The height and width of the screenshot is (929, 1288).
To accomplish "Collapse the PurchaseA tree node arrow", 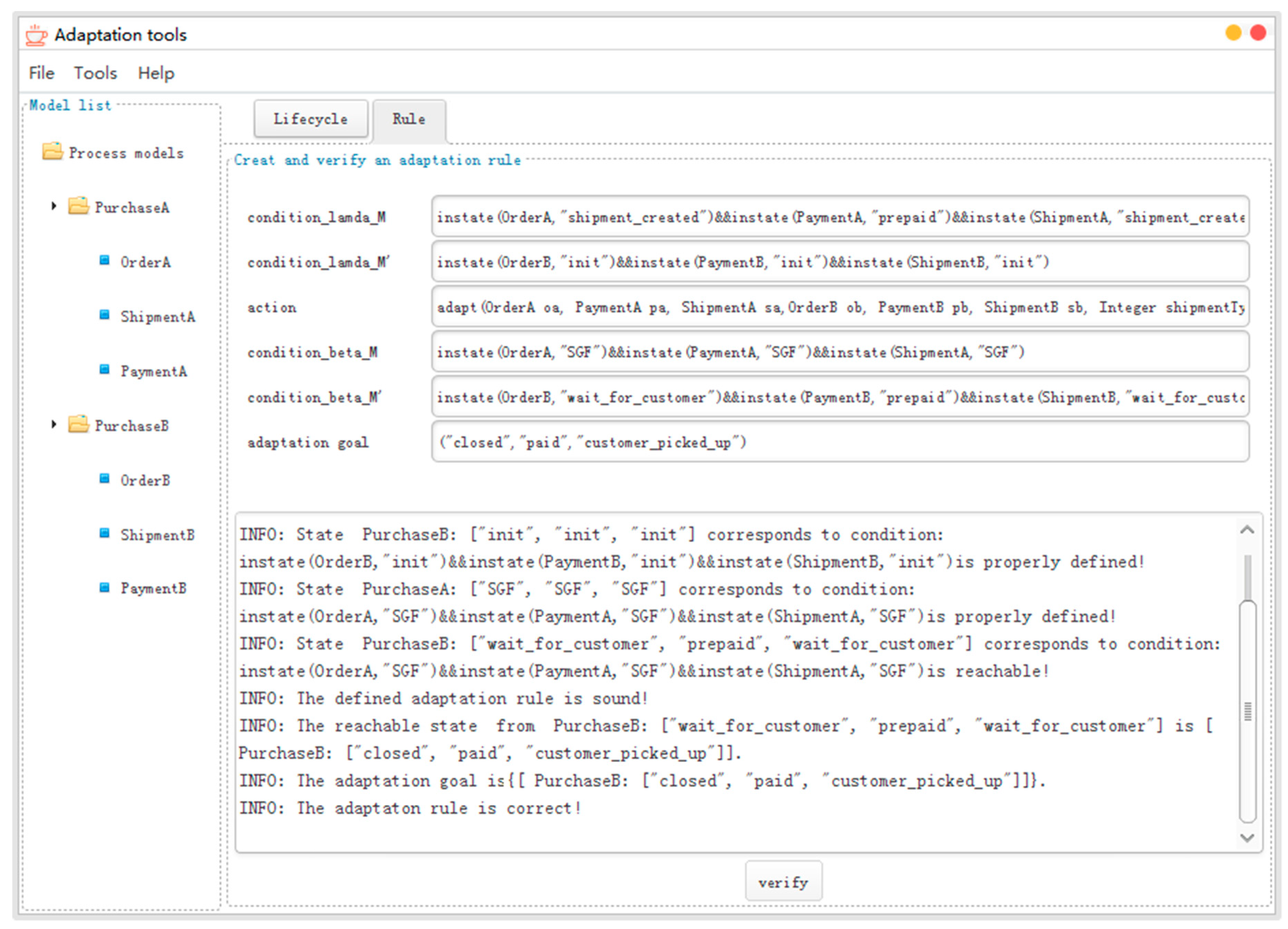I will tap(54, 206).
